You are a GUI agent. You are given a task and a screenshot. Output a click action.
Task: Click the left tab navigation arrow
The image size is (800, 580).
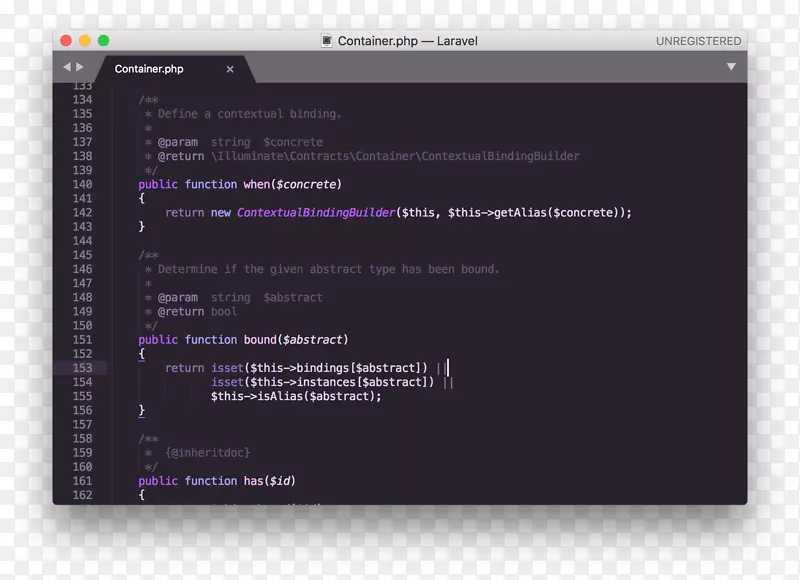[x=65, y=67]
